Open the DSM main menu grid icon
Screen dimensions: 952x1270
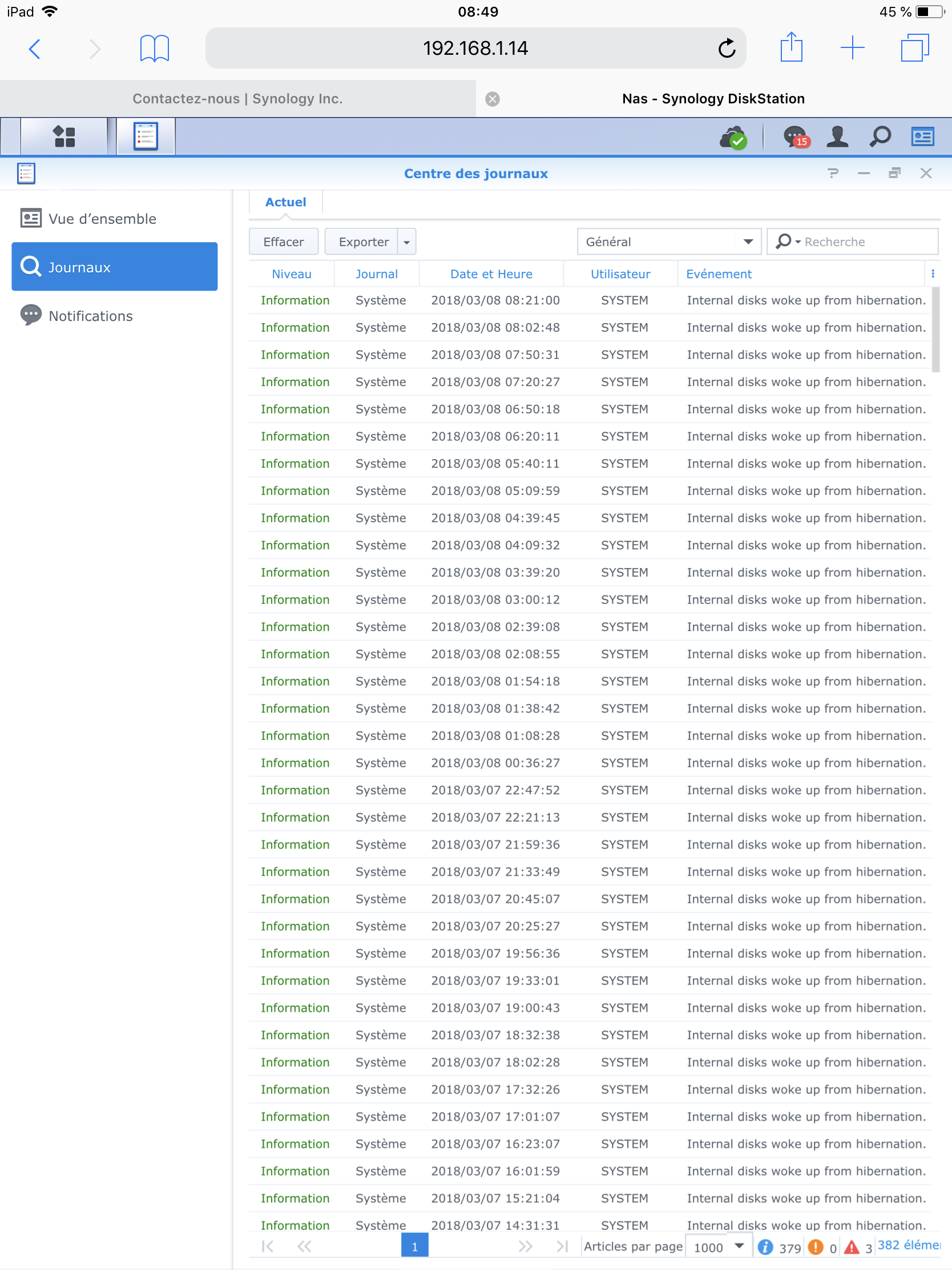point(64,136)
